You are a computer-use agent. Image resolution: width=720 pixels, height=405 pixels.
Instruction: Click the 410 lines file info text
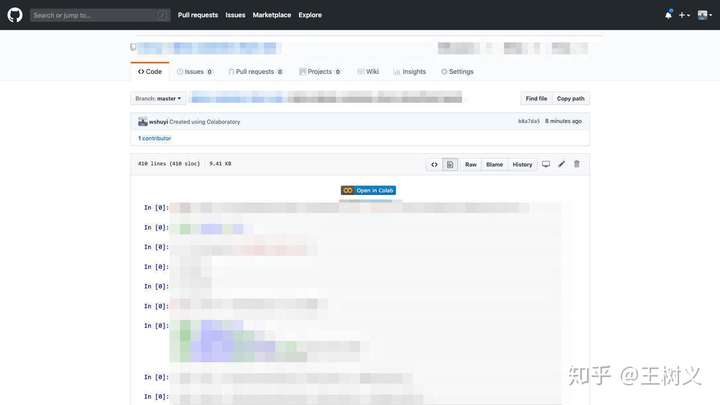(x=184, y=163)
